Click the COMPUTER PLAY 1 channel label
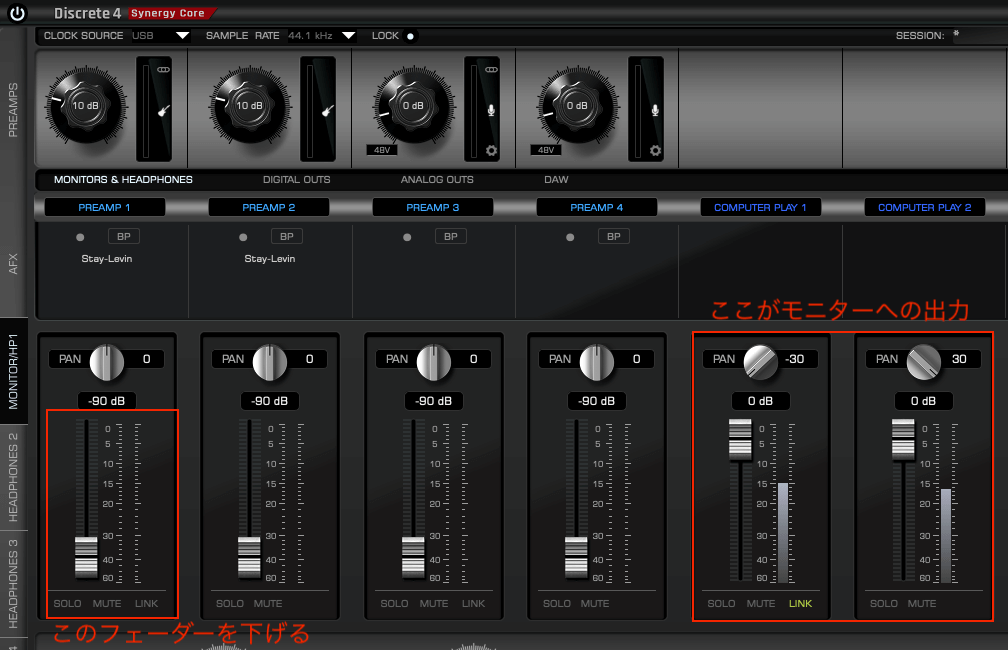The height and width of the screenshot is (650, 1008). tap(760, 207)
